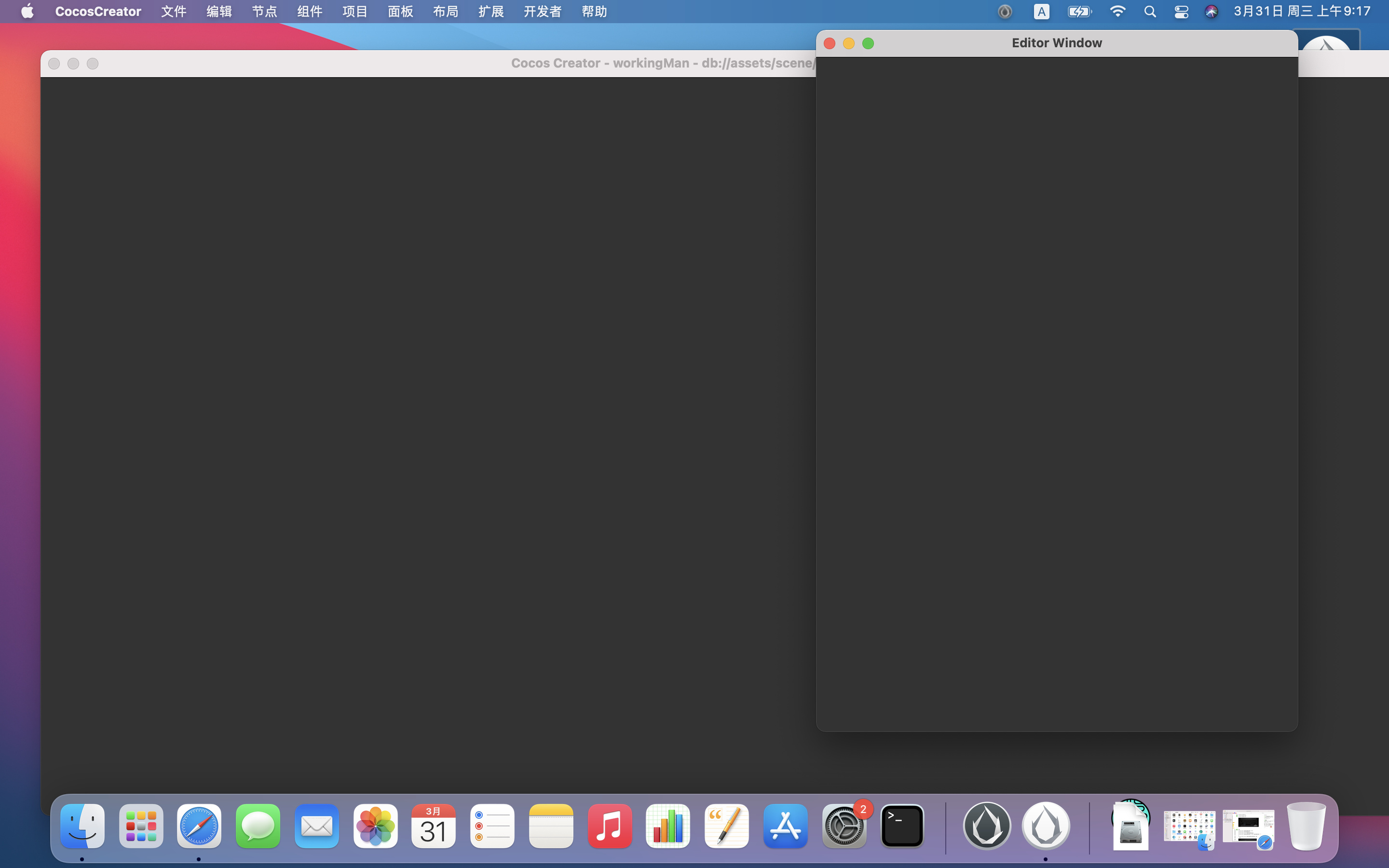This screenshot has width=1389, height=868.
Task: Open the Trash in the dock
Action: (x=1307, y=826)
